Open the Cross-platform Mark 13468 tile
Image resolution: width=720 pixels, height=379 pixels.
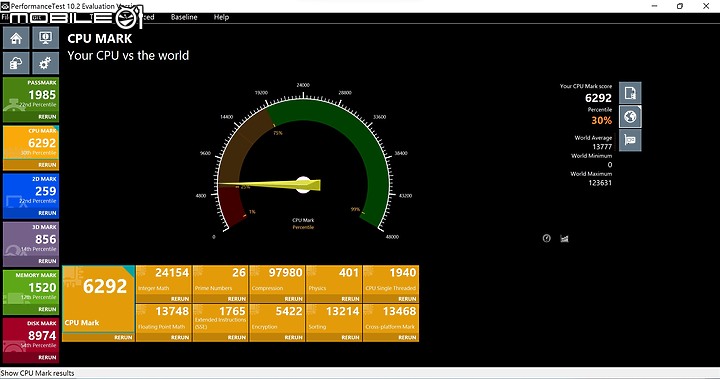pos(391,318)
